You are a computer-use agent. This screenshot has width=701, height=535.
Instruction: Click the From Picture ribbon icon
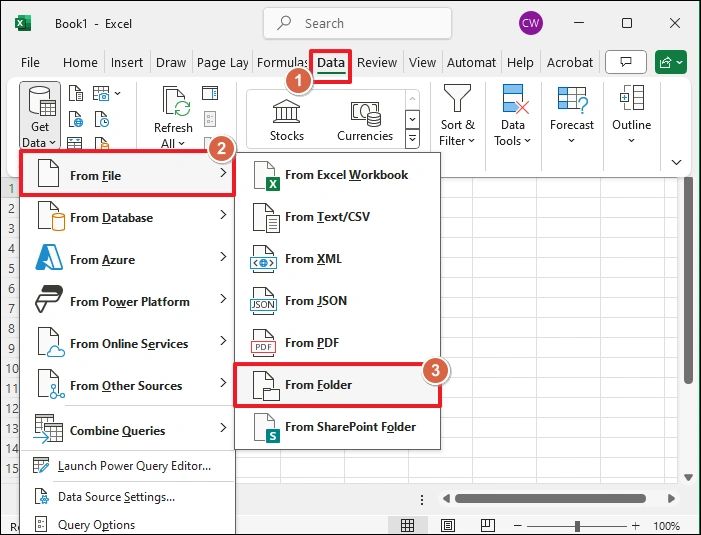click(x=101, y=93)
